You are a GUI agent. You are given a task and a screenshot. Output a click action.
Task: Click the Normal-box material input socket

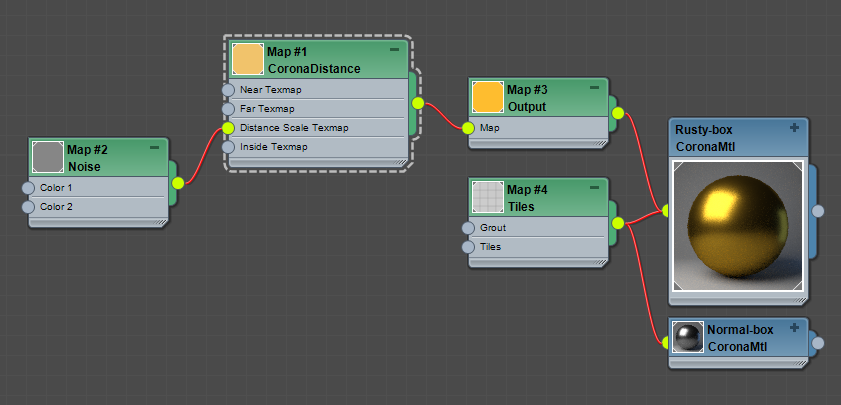pyautogui.click(x=666, y=342)
